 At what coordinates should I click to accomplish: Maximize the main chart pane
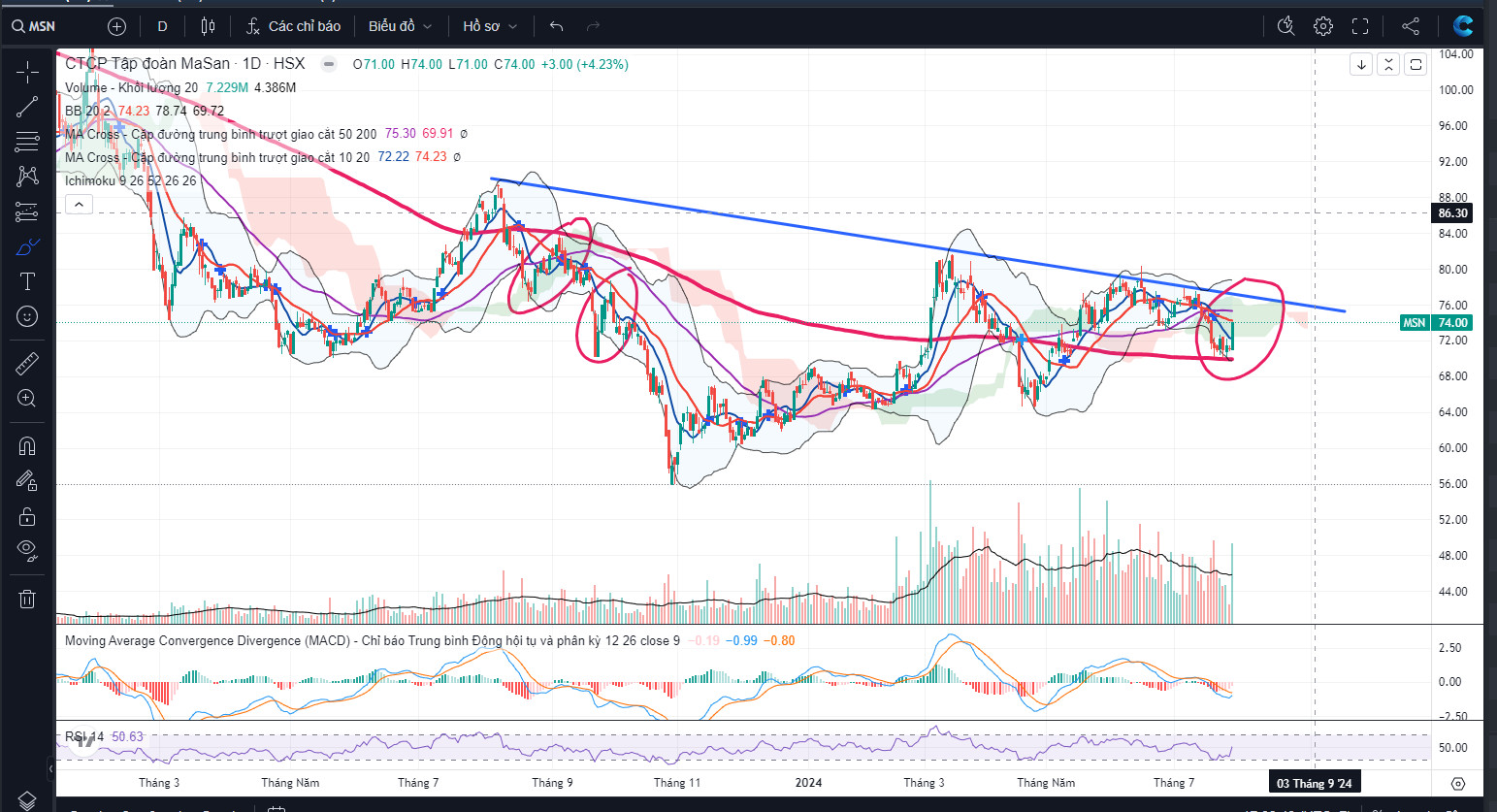click(x=1416, y=64)
